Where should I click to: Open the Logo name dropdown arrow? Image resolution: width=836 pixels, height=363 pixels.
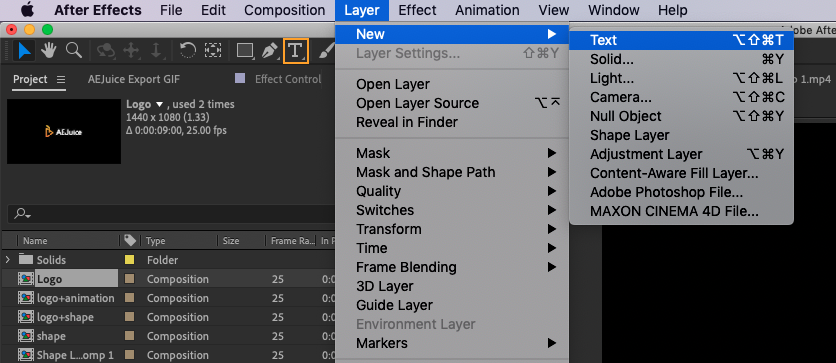tap(159, 104)
